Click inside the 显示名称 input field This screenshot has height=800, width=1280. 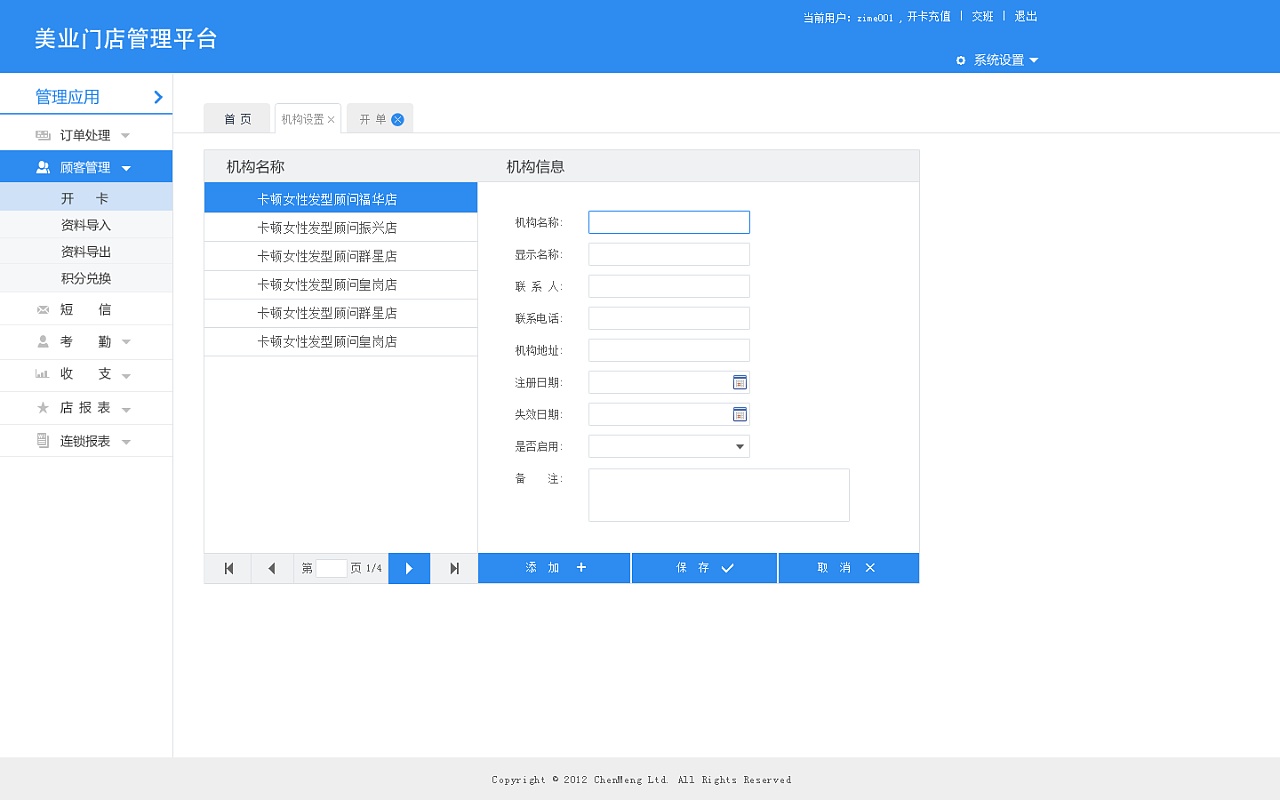click(669, 254)
